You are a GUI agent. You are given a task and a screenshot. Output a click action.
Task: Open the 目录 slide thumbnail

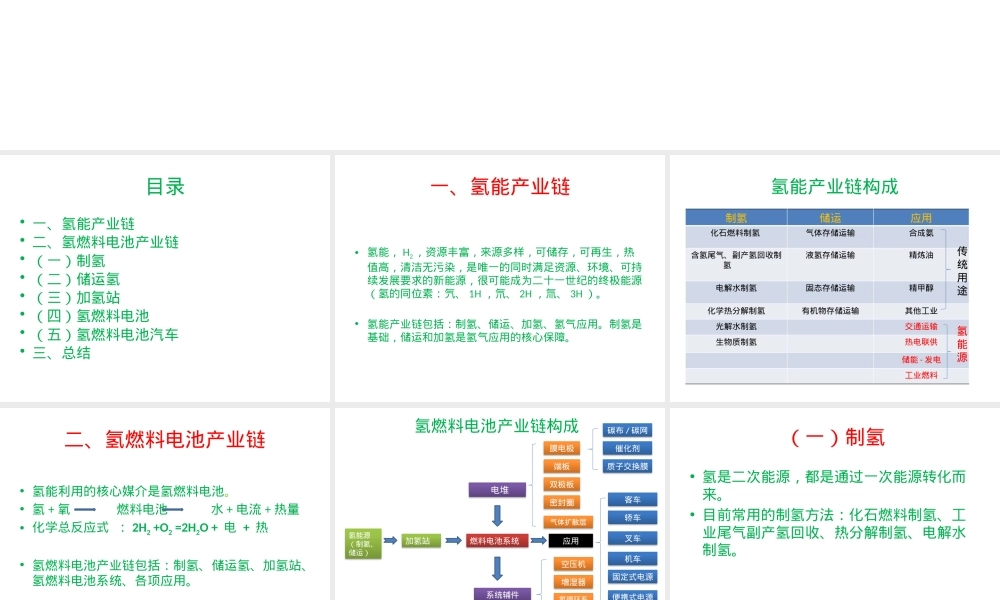point(165,278)
